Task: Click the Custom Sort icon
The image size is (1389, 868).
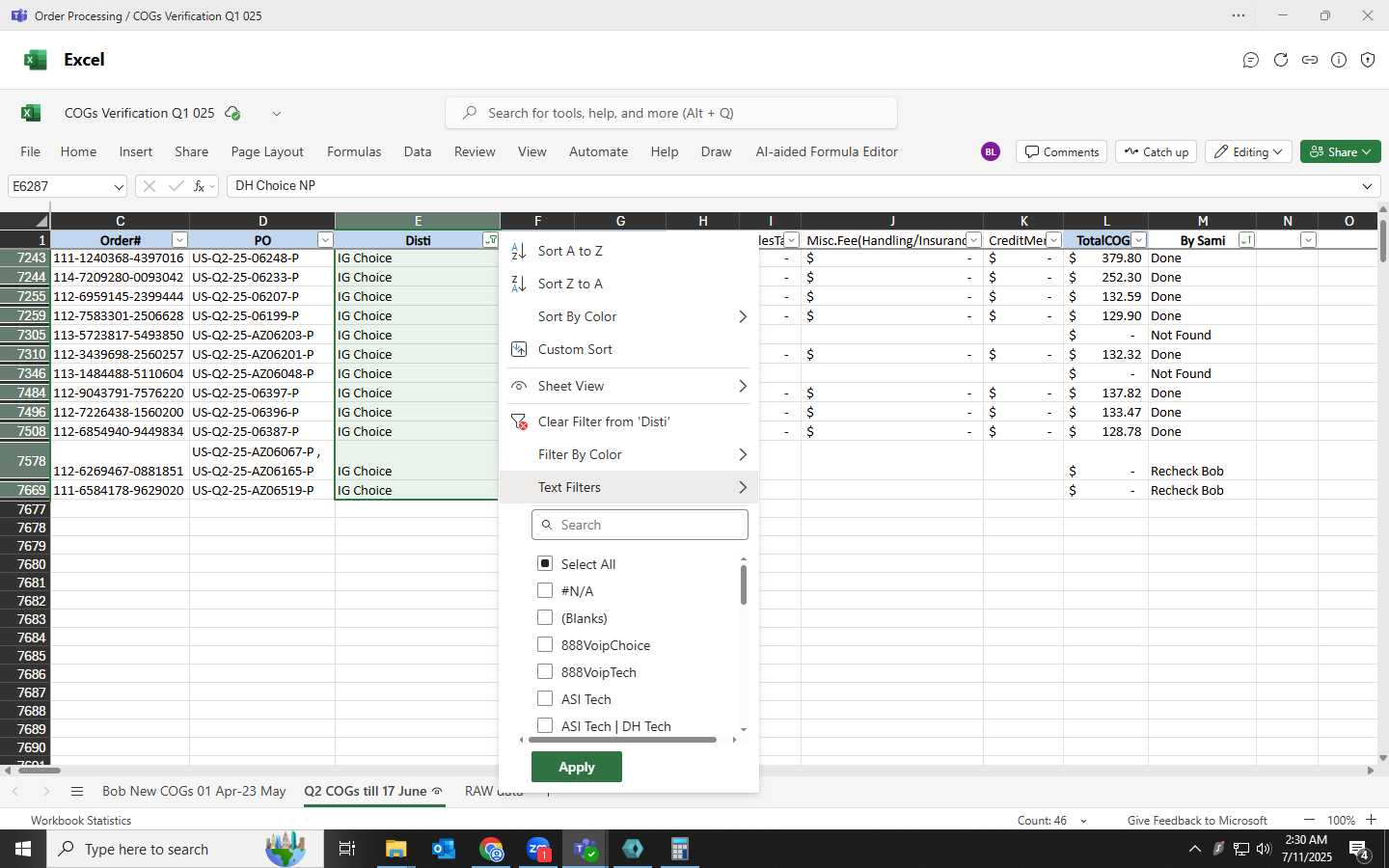Action: (519, 349)
